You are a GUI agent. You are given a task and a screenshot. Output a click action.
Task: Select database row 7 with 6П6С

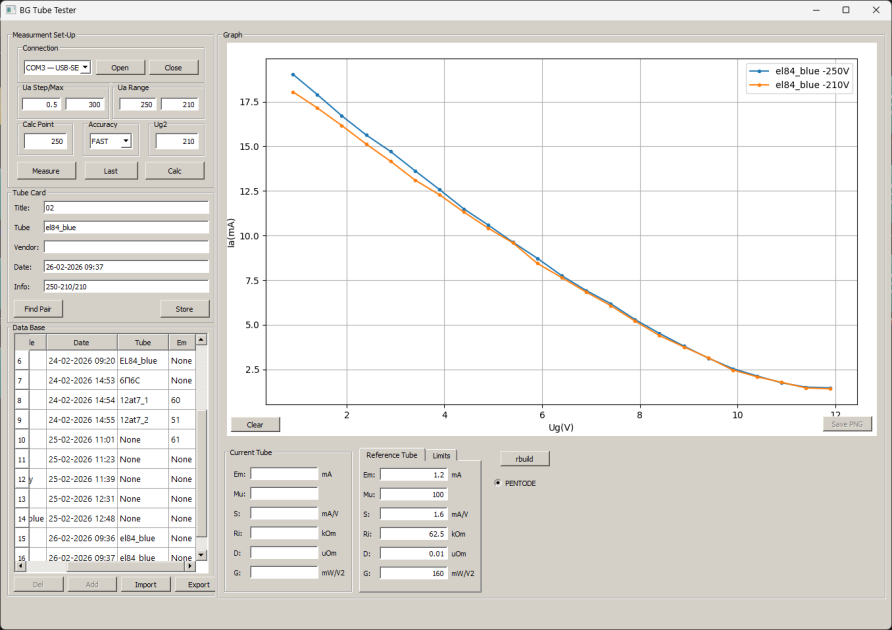tap(105, 380)
